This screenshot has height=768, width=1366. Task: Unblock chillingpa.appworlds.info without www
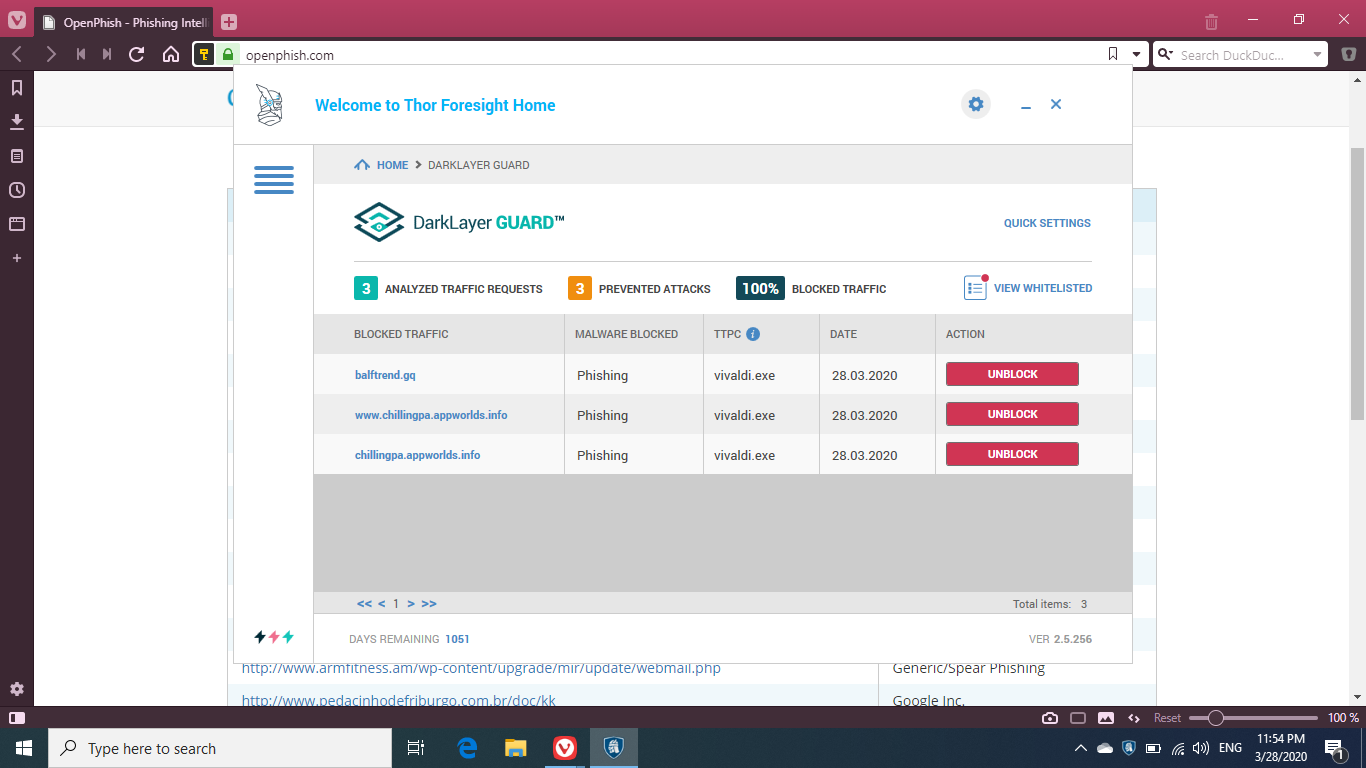pos(1012,454)
